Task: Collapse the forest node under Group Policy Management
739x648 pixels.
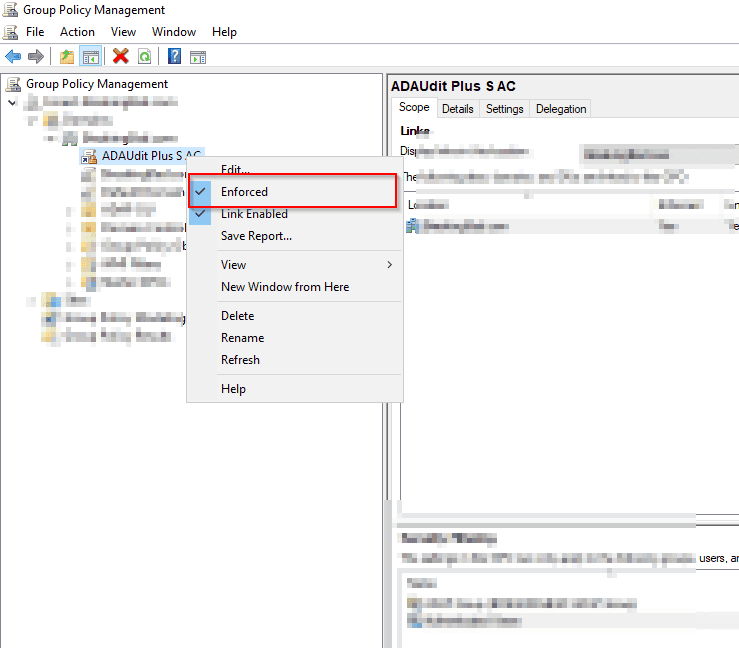Action: (11, 102)
